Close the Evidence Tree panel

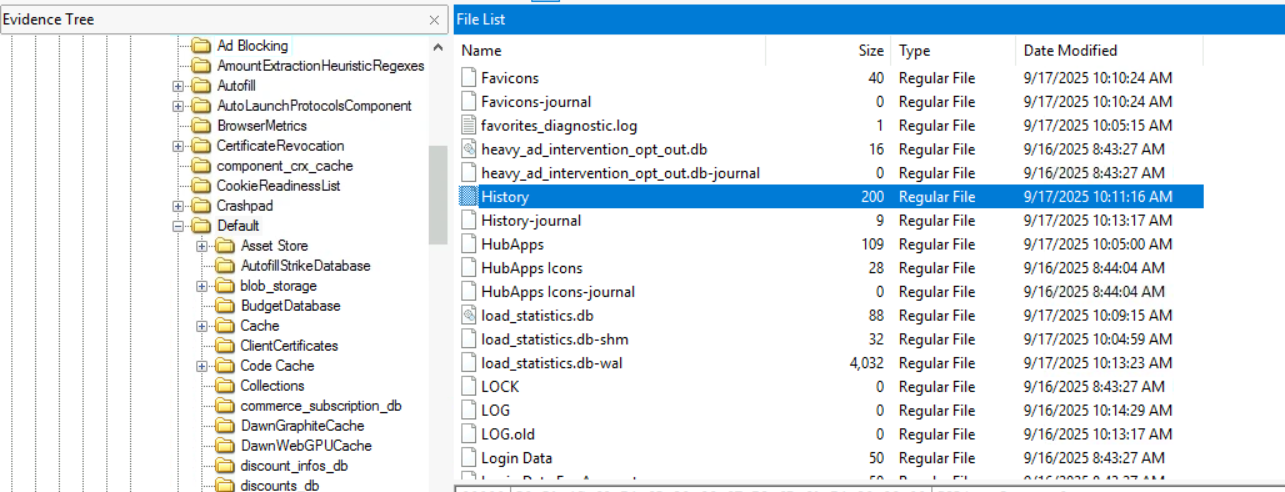pyautogui.click(x=434, y=20)
